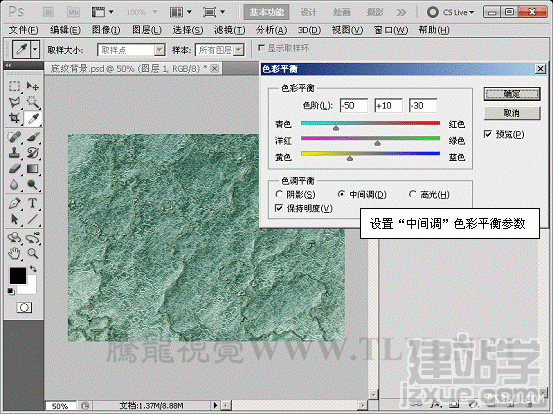
Task: Open the Eyedropper tool preset picker arrow
Action: [35, 49]
